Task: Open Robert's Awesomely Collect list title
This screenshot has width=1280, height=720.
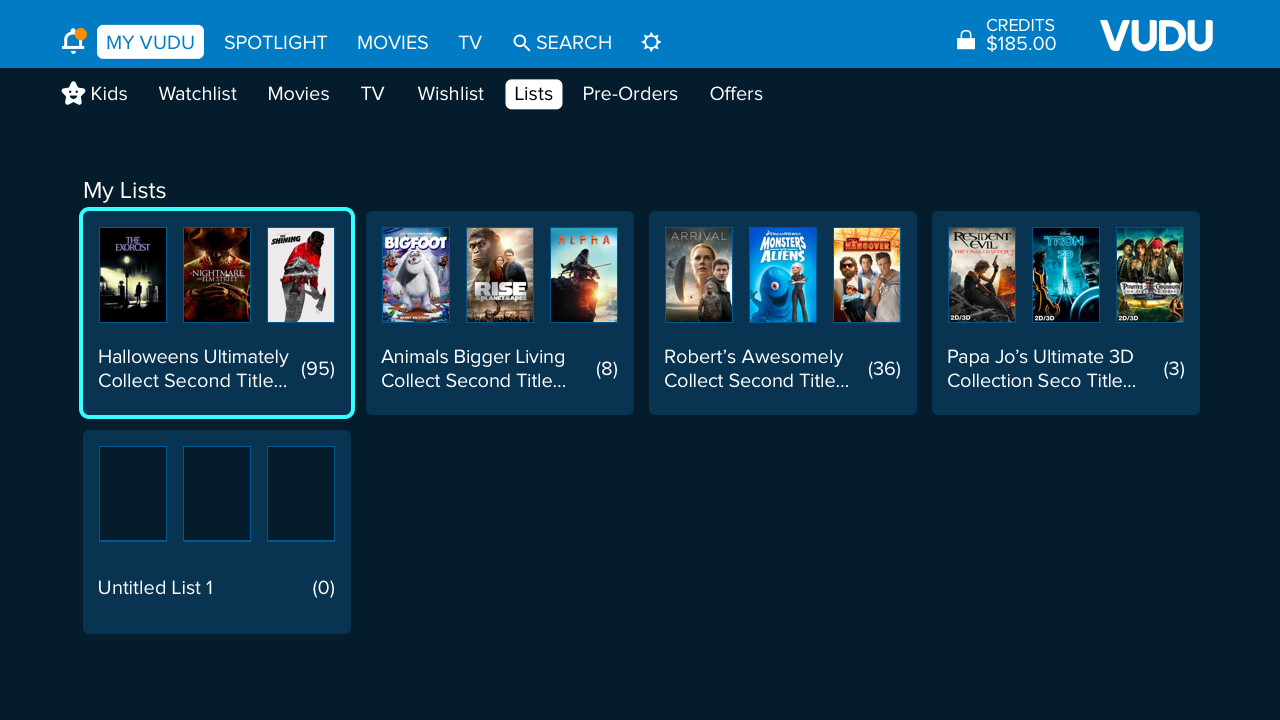Action: pyautogui.click(x=757, y=369)
